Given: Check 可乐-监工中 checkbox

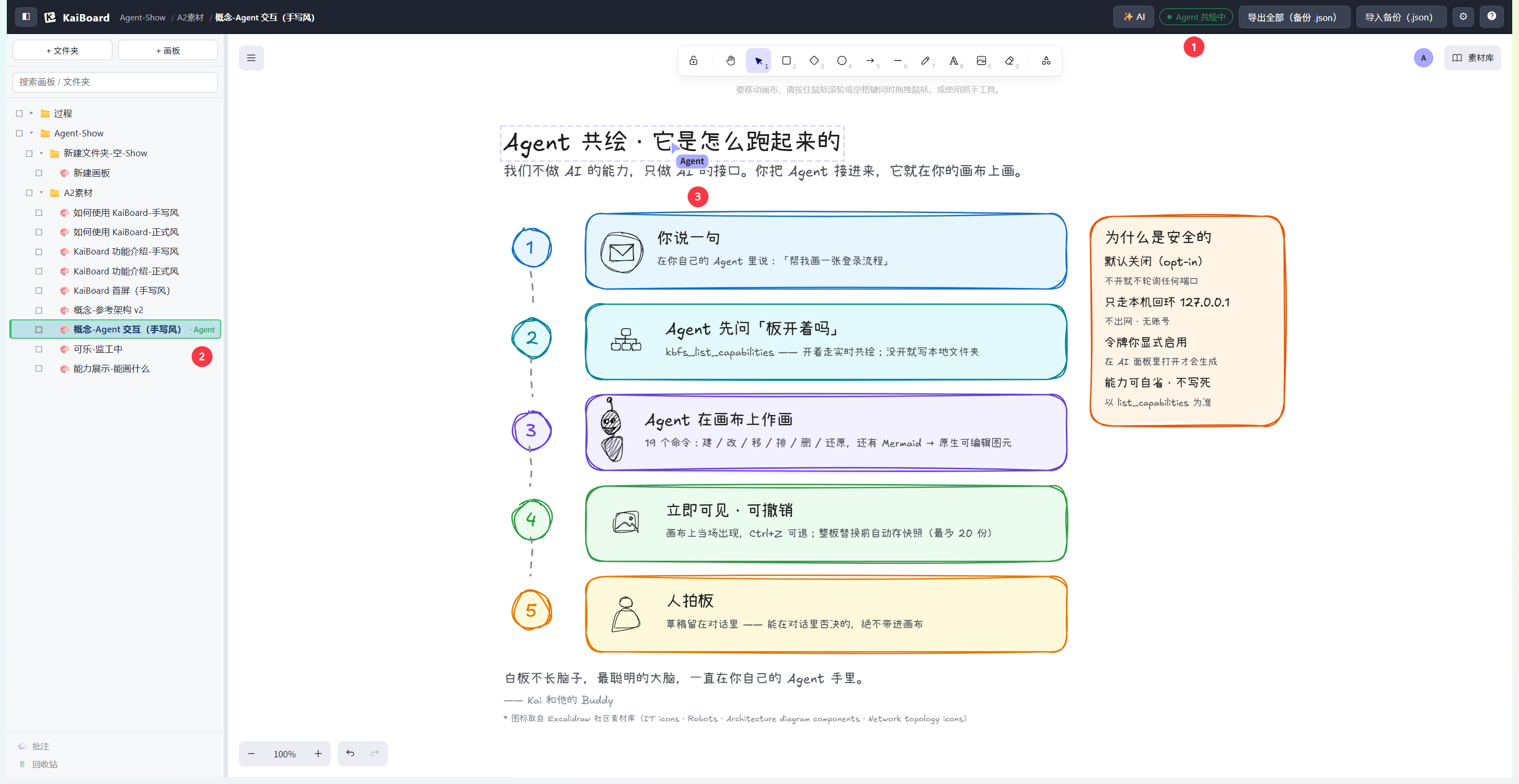Looking at the screenshot, I should tap(39, 349).
